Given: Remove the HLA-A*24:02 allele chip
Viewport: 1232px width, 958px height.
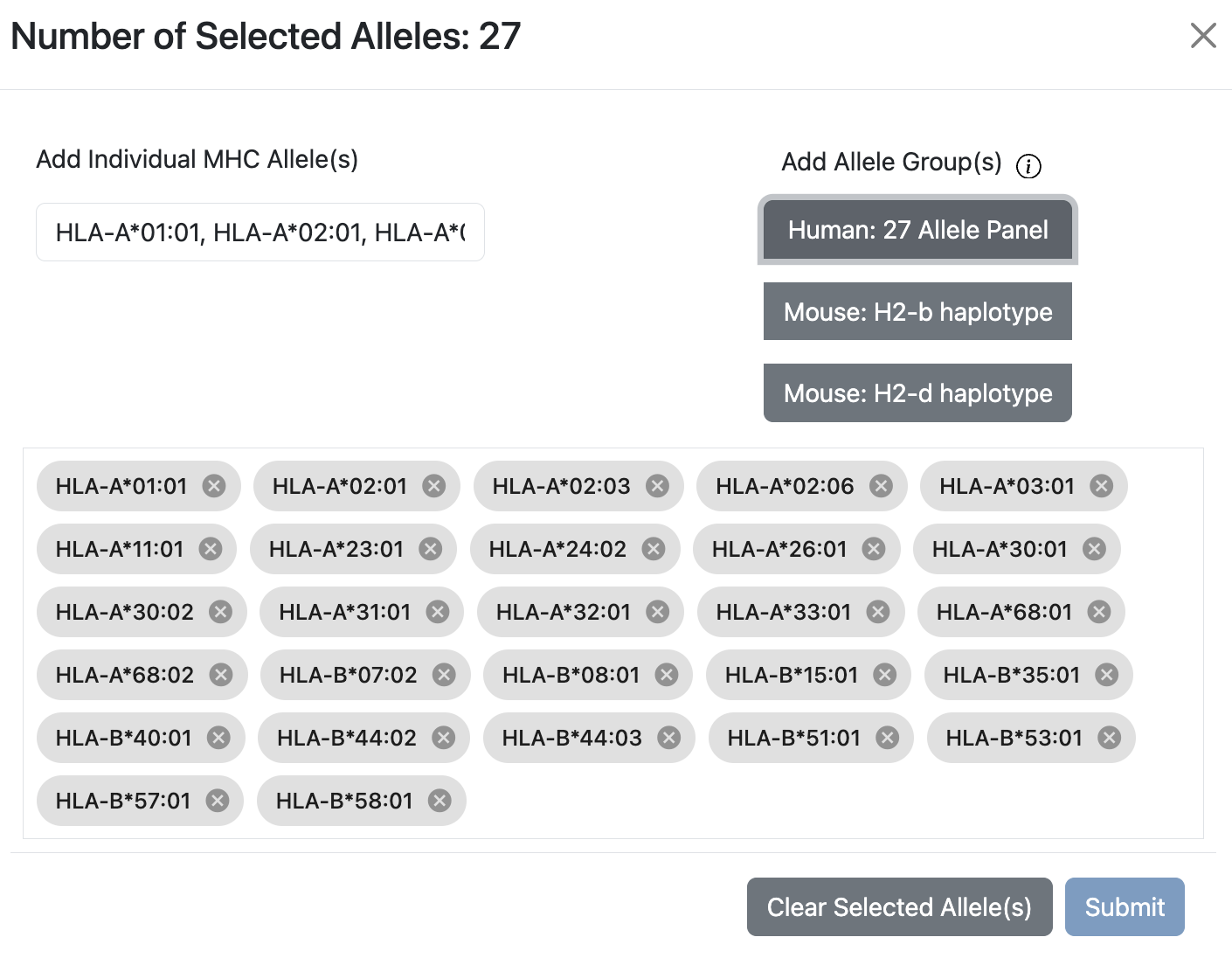Looking at the screenshot, I should point(653,549).
